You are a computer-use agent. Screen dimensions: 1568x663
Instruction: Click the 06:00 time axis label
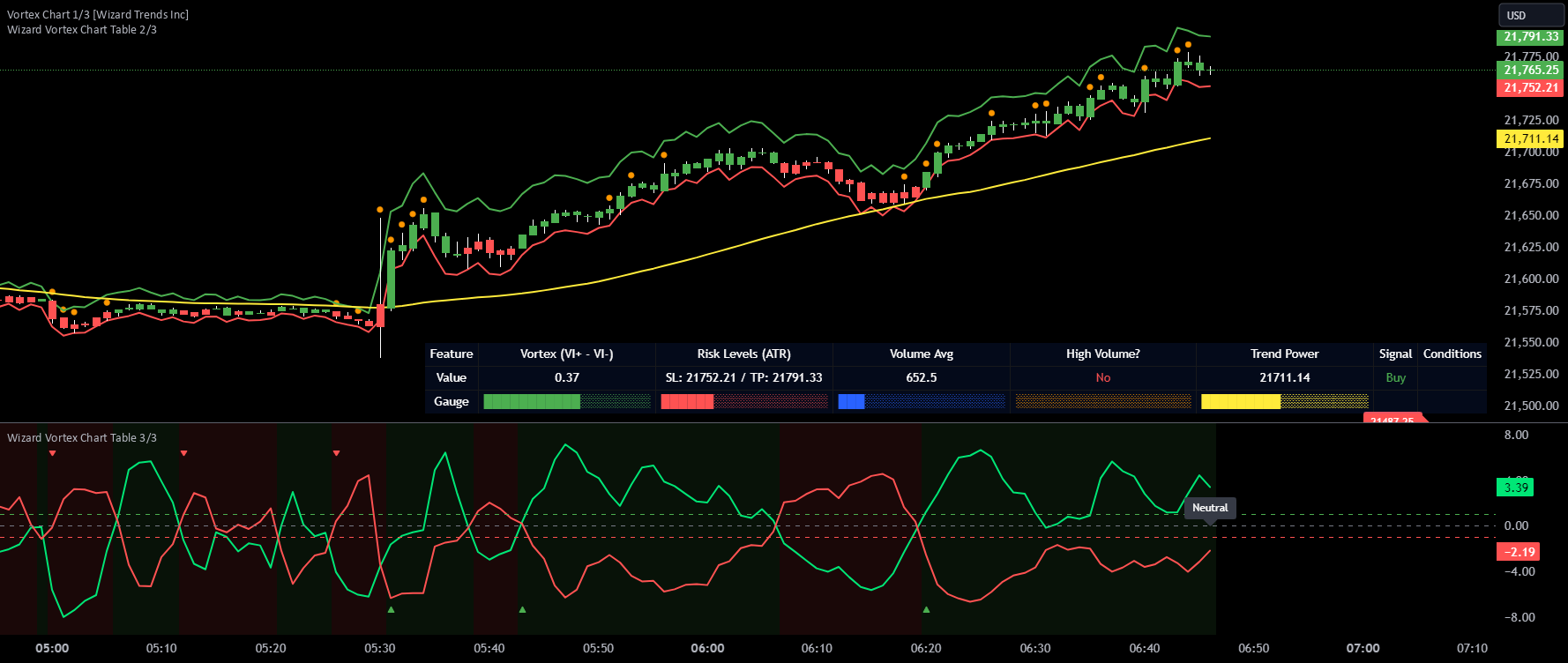click(x=707, y=648)
